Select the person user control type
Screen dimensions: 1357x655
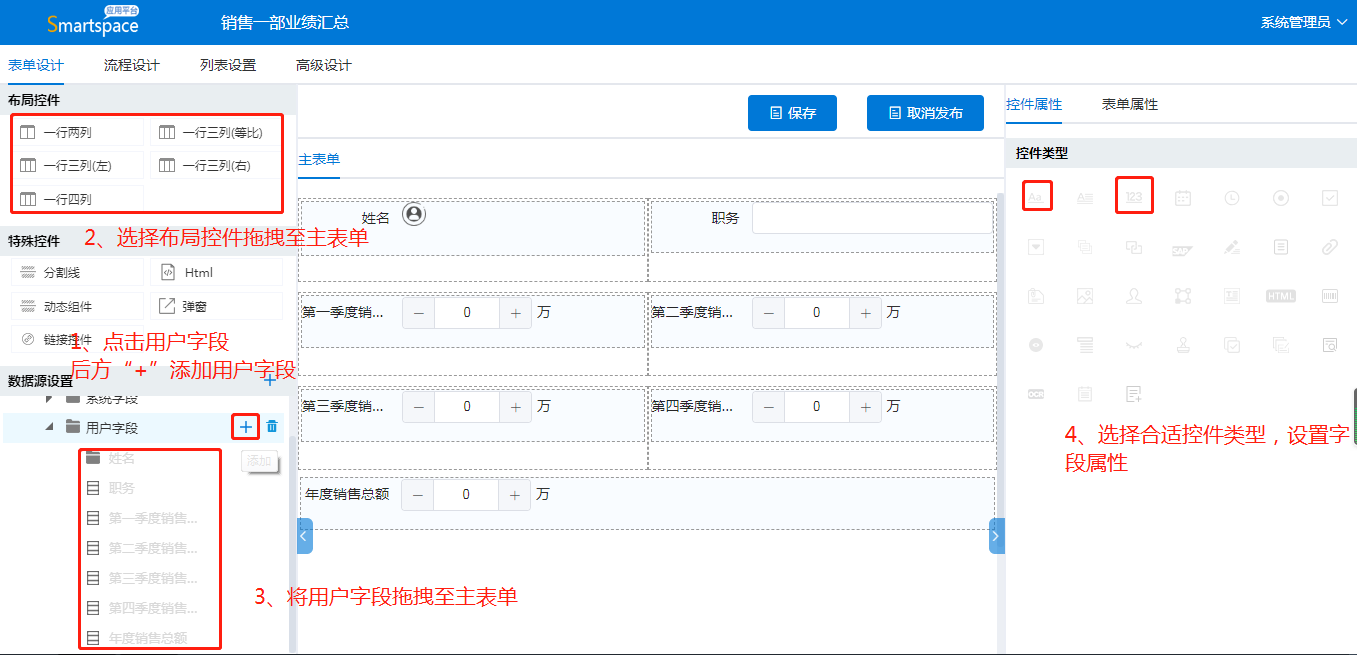[x=1134, y=296]
